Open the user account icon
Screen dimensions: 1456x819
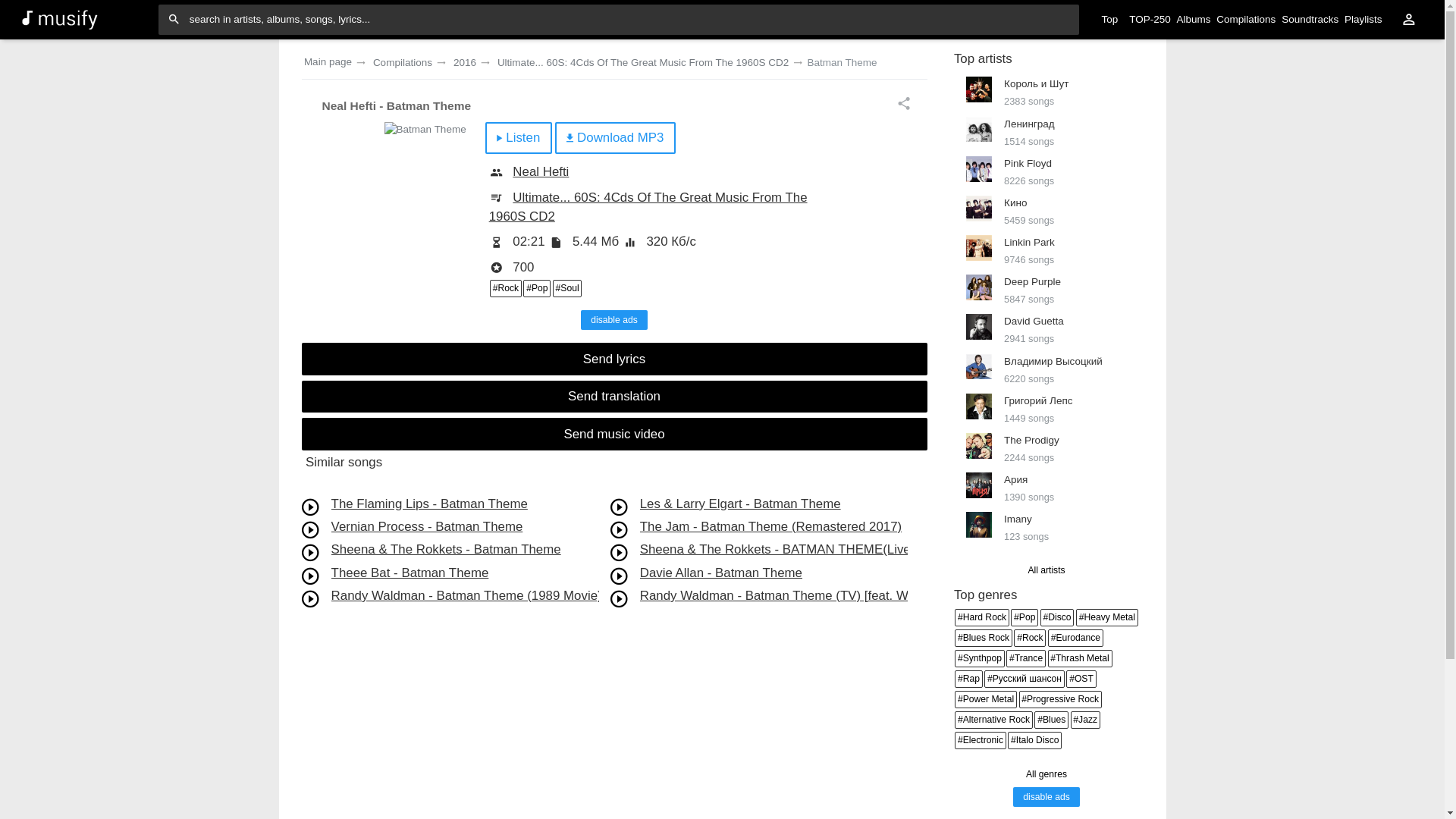click(x=1408, y=20)
